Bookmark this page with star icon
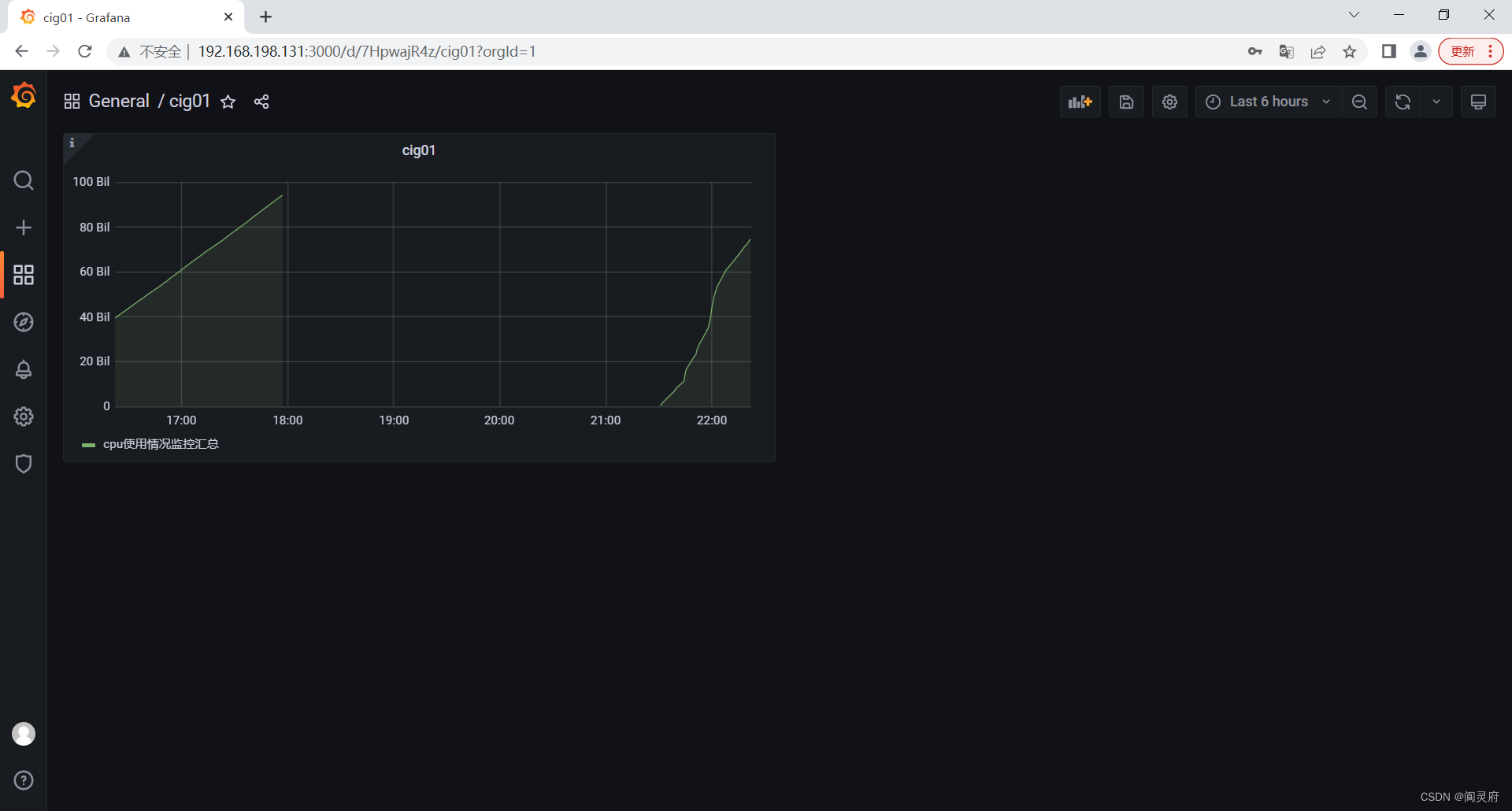This screenshot has width=1512, height=811. (x=1350, y=51)
